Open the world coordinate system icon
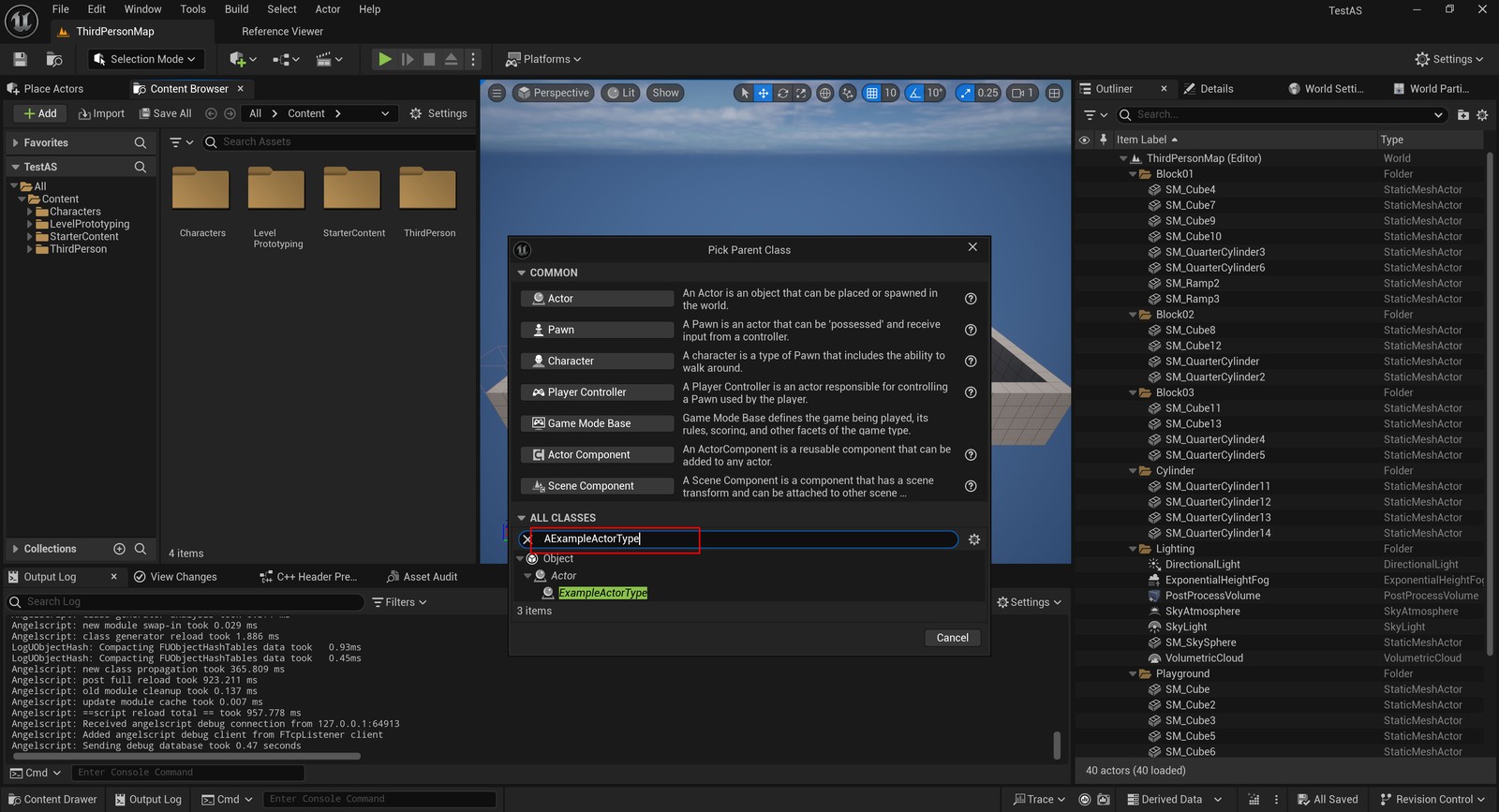Viewport: 1499px width, 812px height. click(x=824, y=93)
